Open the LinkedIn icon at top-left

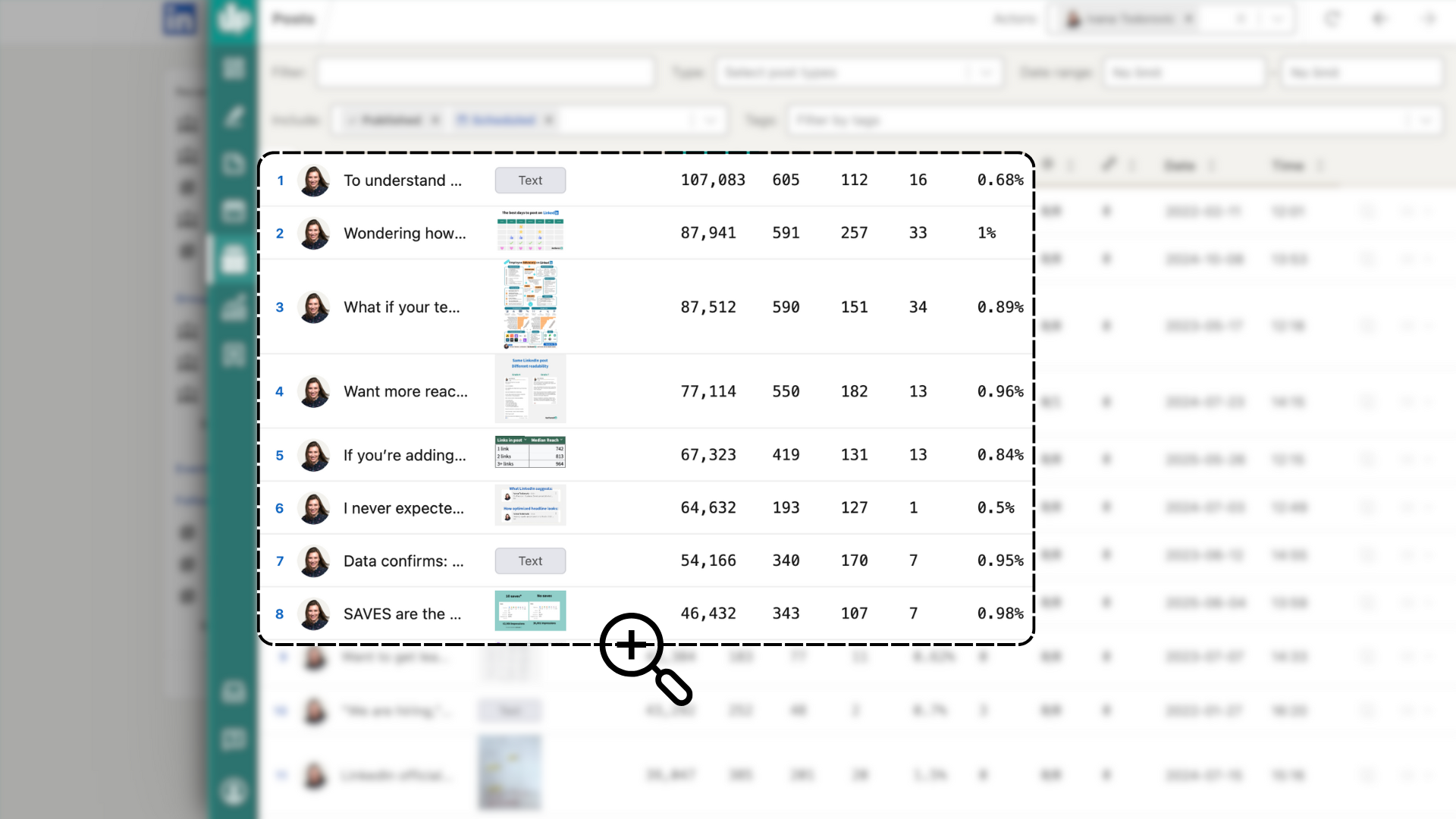point(180,18)
